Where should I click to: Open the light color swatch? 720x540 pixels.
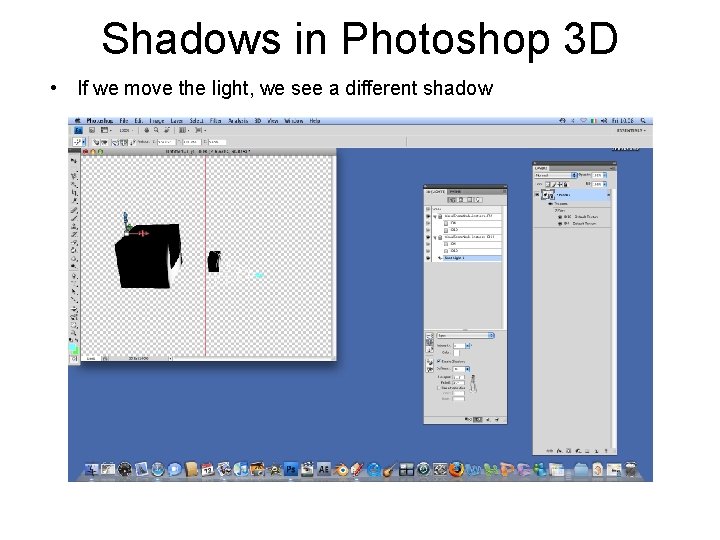(456, 353)
